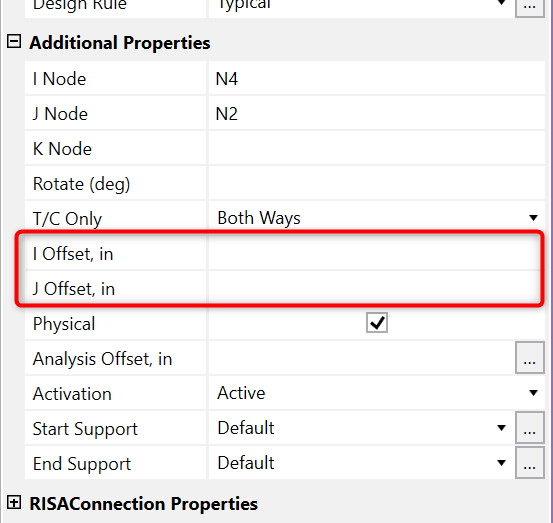Image resolution: width=553 pixels, height=523 pixels.
Task: Open the Activation dropdown arrow
Action: 533,393
